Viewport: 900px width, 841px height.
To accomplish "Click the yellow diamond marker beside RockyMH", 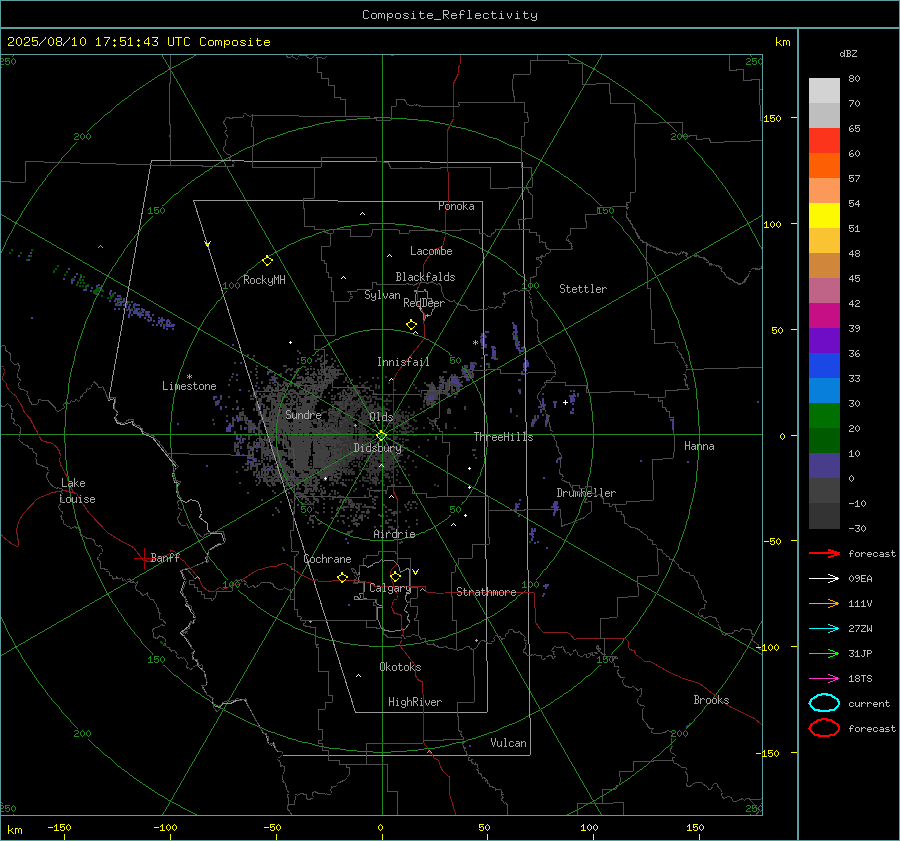I will coord(267,261).
